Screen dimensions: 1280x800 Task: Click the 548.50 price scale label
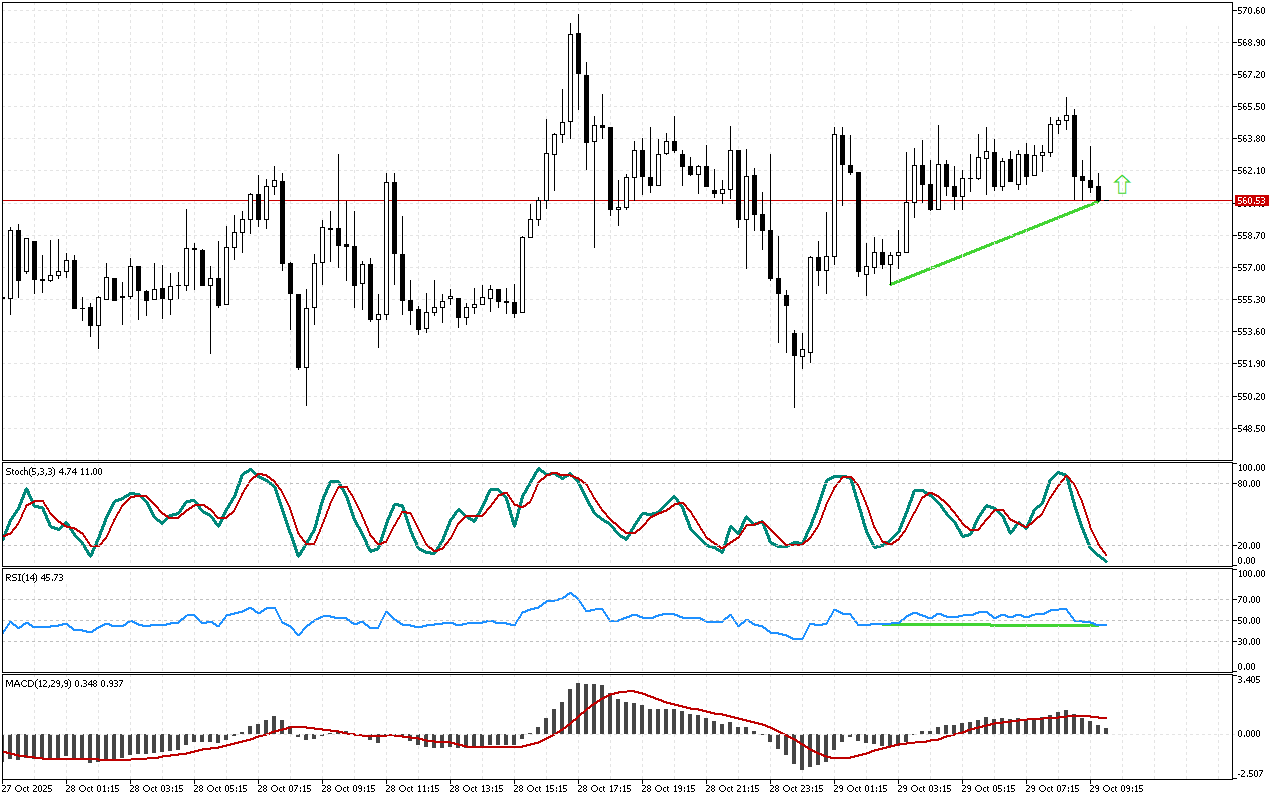[1252, 428]
